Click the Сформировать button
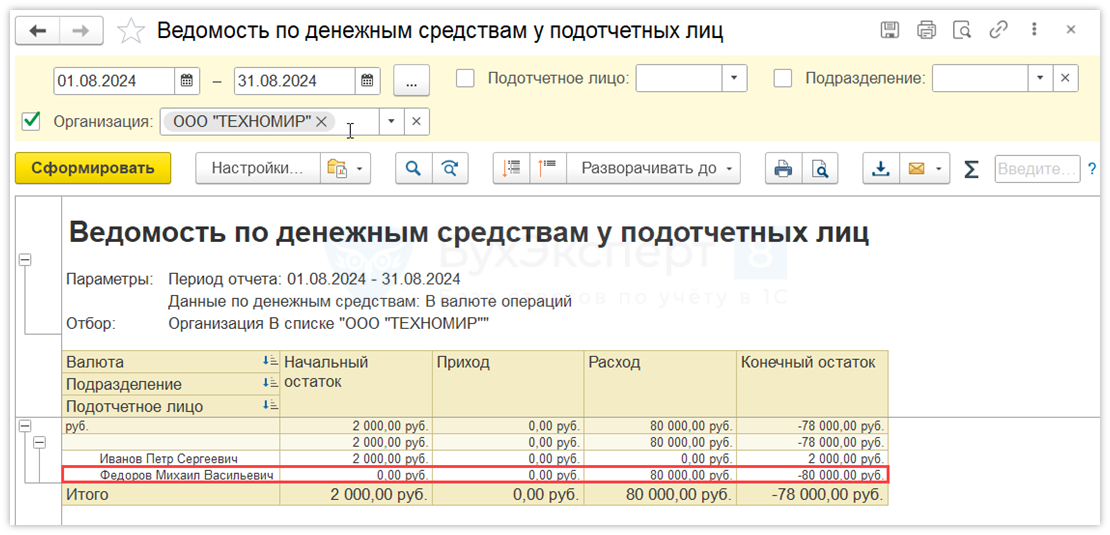This screenshot has width=1110, height=535. (x=93, y=168)
